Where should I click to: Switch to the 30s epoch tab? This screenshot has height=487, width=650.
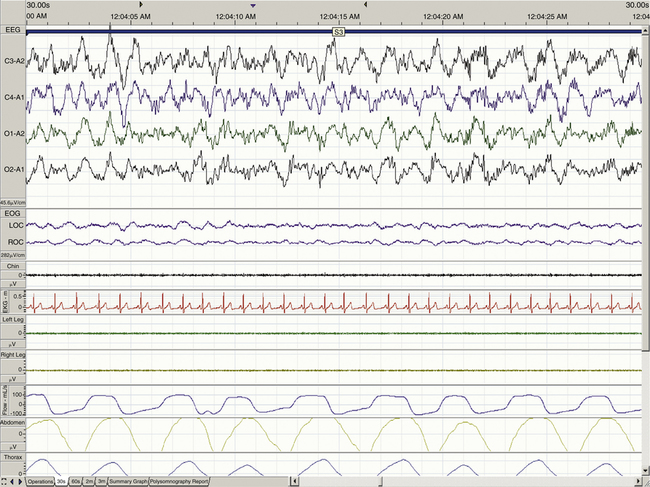(x=62, y=481)
